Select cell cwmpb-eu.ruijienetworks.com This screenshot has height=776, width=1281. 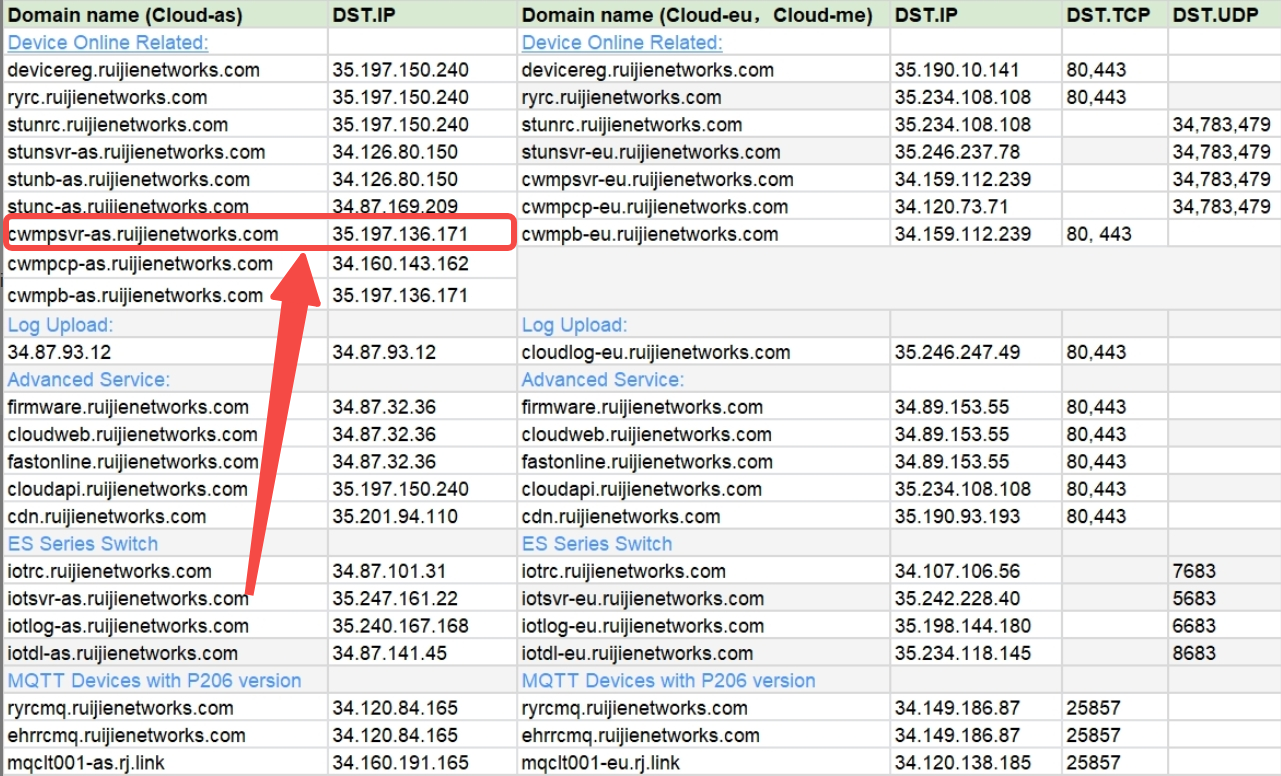click(703, 234)
